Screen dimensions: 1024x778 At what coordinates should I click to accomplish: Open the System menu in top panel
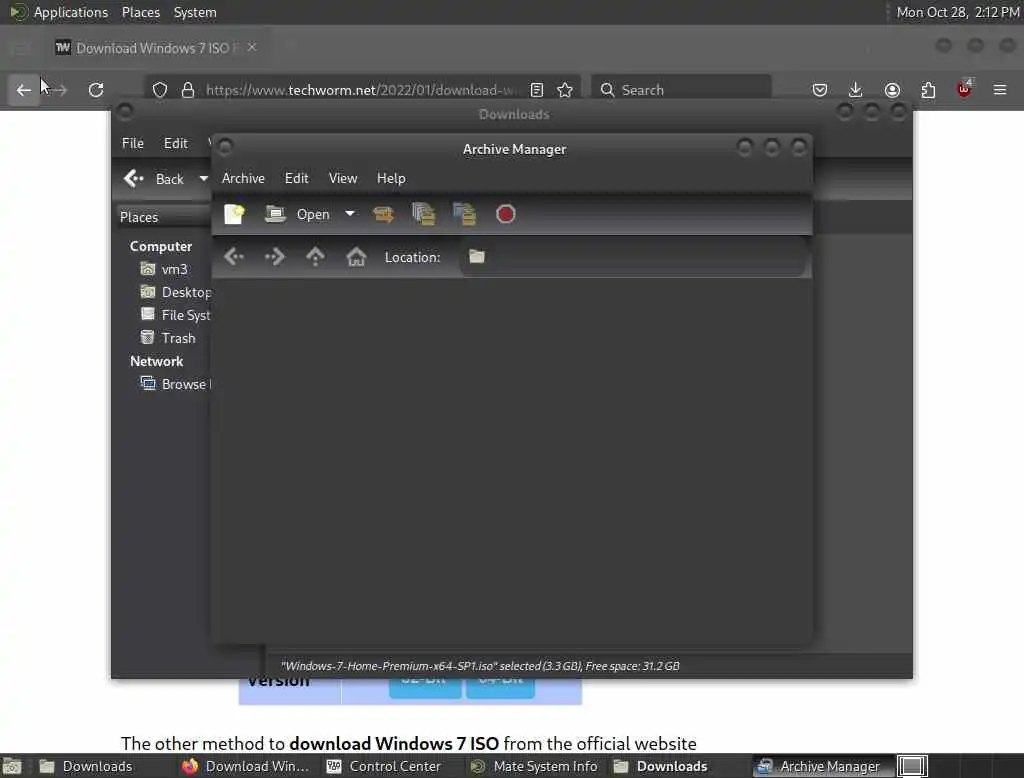coord(195,12)
